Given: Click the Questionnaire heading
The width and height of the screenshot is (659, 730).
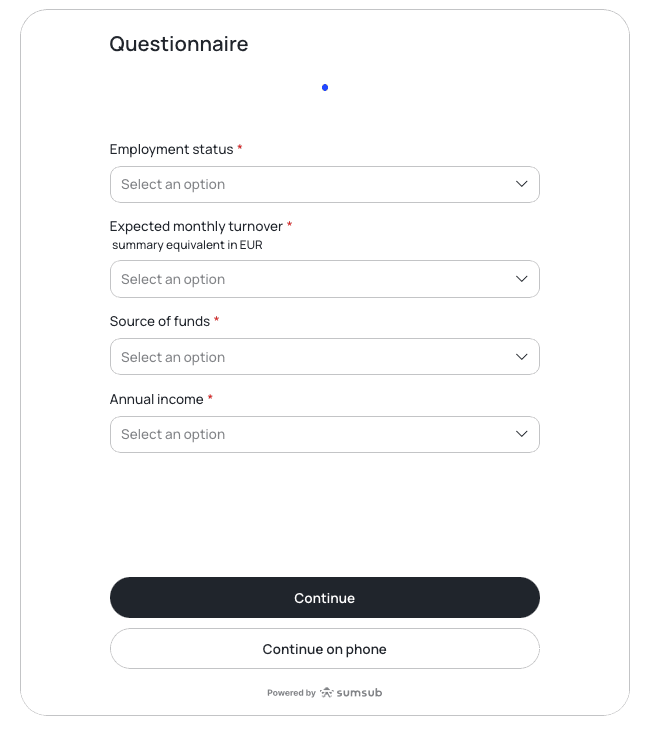Looking at the screenshot, I should [x=179, y=44].
